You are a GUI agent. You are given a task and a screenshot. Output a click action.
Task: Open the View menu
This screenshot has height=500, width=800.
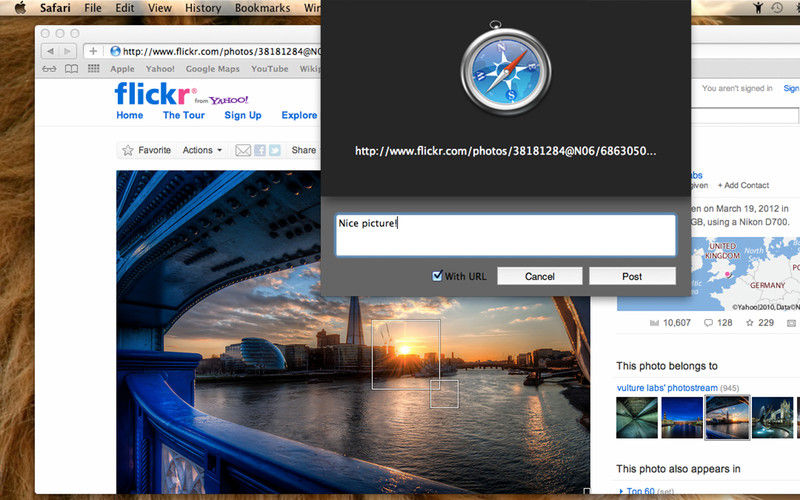(x=160, y=8)
